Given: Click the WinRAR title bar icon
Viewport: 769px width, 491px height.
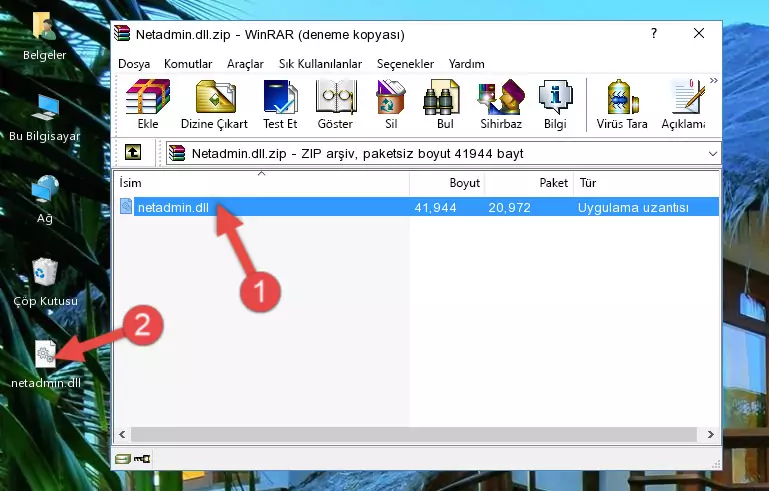Looking at the screenshot, I should pyautogui.click(x=122, y=33).
